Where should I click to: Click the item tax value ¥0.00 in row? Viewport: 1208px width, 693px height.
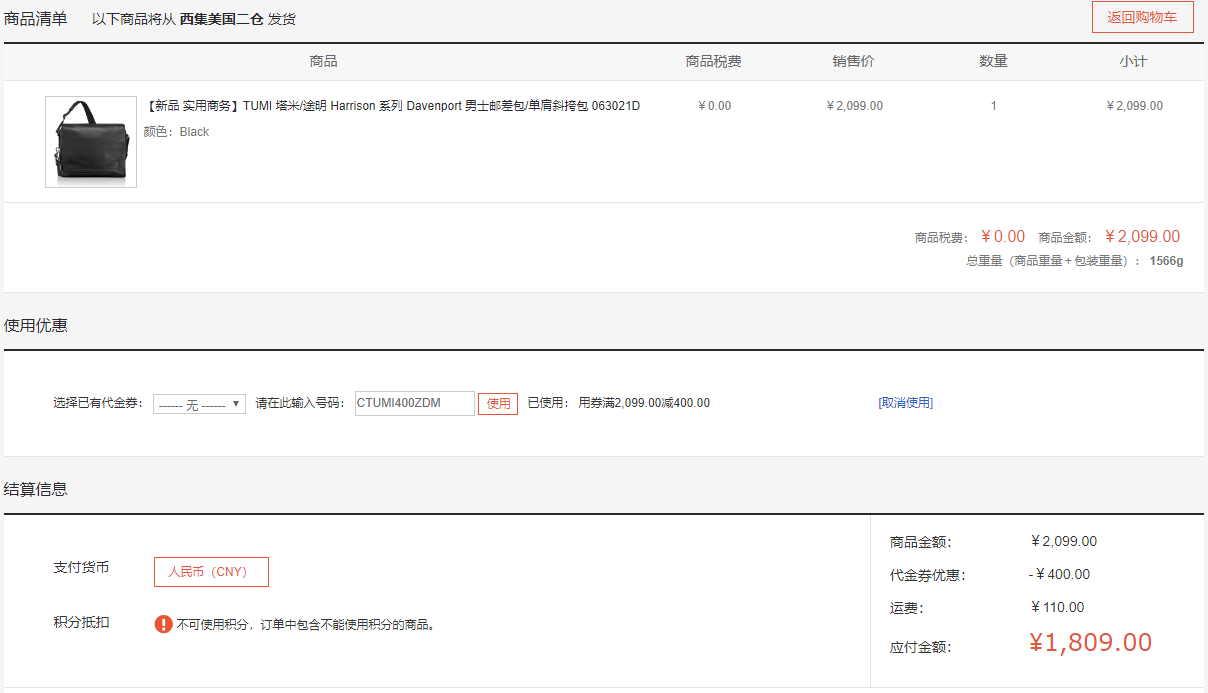[714, 106]
